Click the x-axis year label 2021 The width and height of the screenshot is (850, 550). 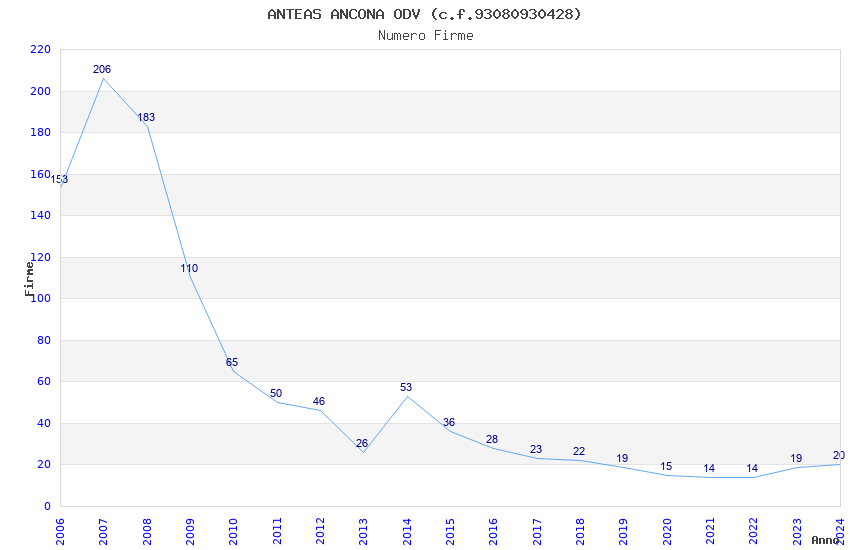pyautogui.click(x=710, y=532)
